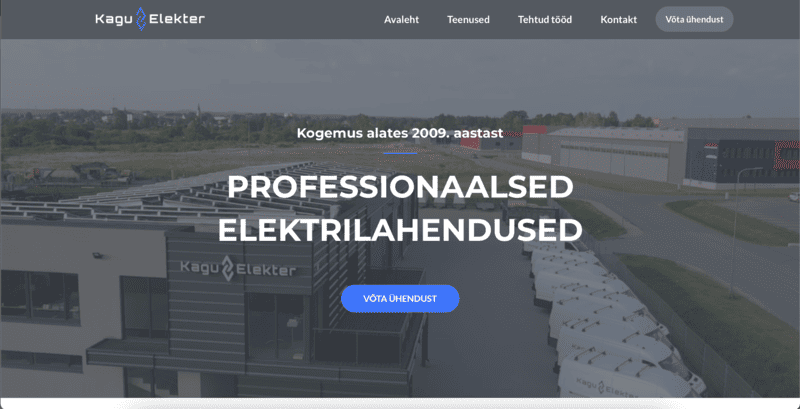Click the blue VÕTA ÜHENDUST hero button
Screen dimensions: 800x409
click(400, 298)
